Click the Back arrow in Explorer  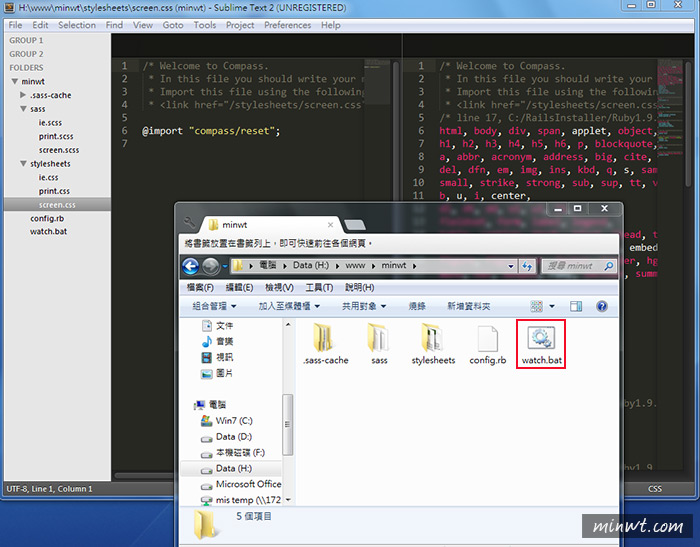point(191,266)
